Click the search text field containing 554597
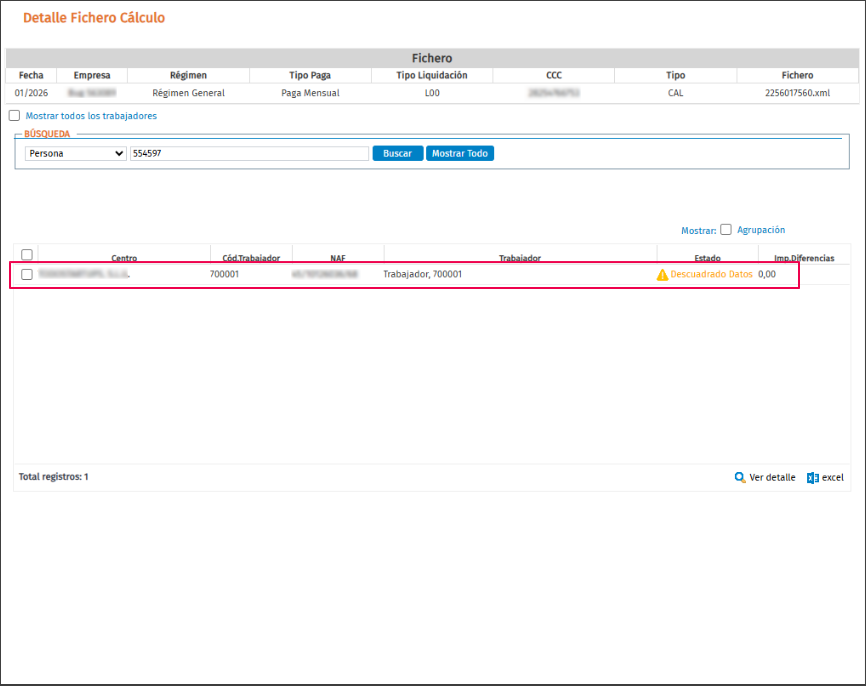The width and height of the screenshot is (866, 686). [x=249, y=154]
